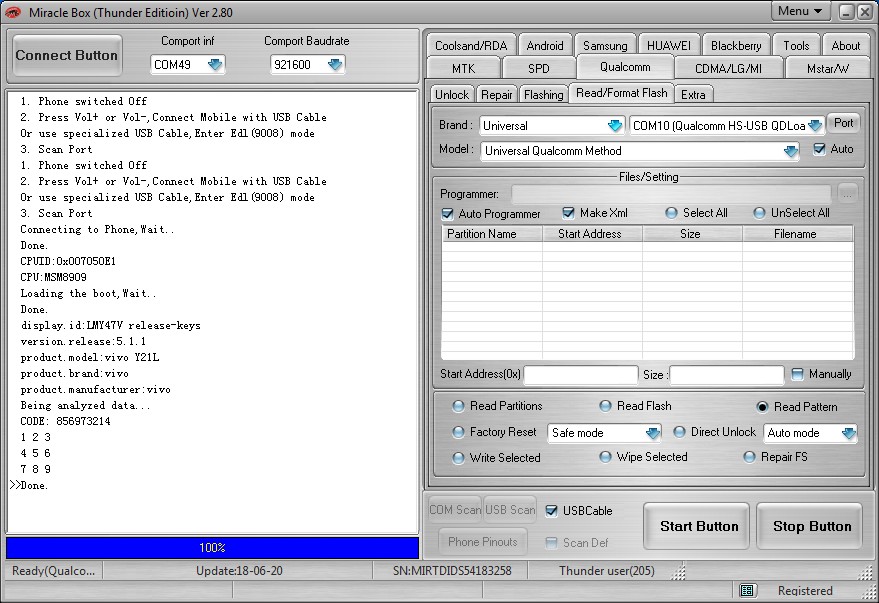Toggle the USBCable checkbox
Viewport: 879px width, 603px height.
tap(552, 511)
